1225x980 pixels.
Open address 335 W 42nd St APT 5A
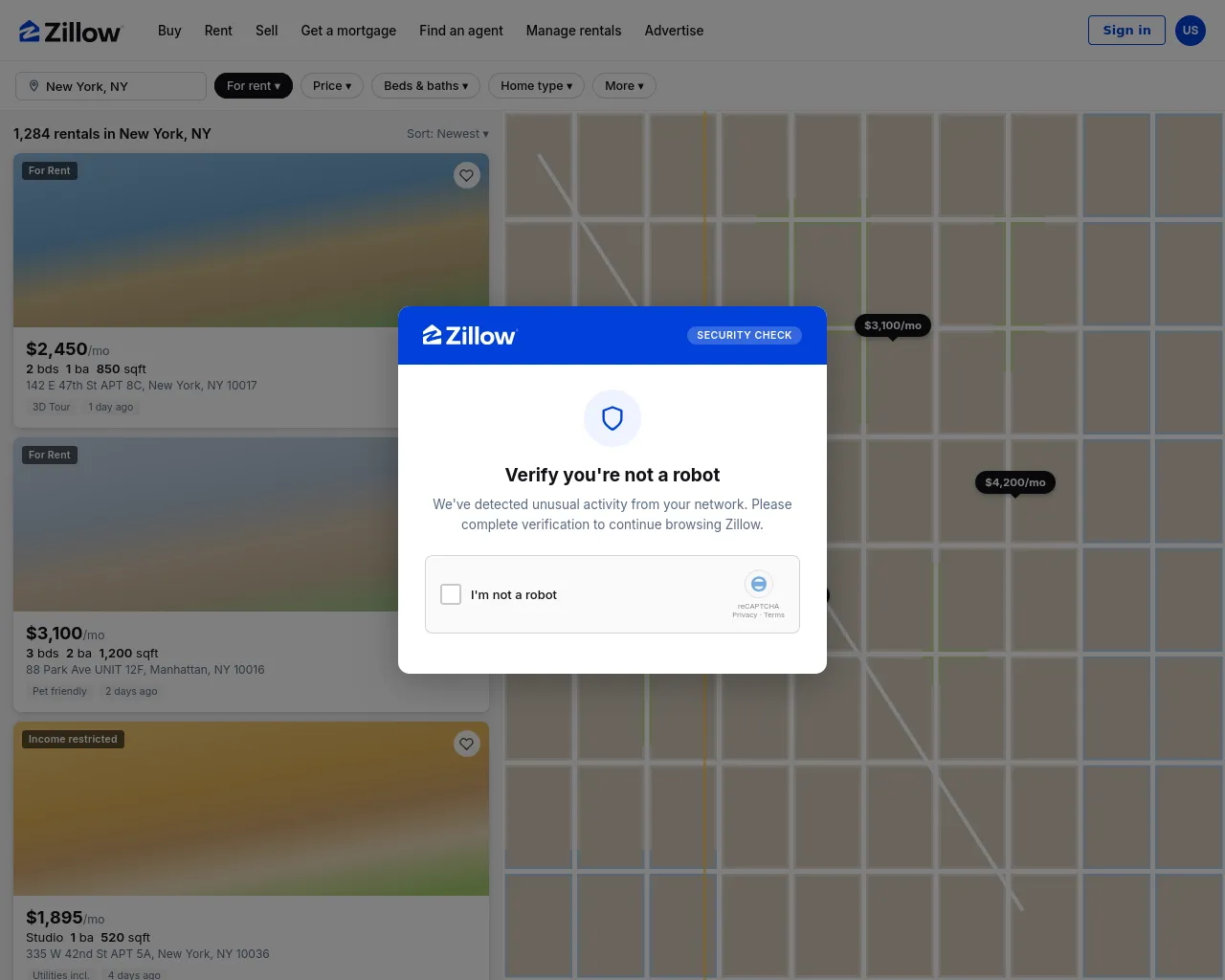click(147, 954)
